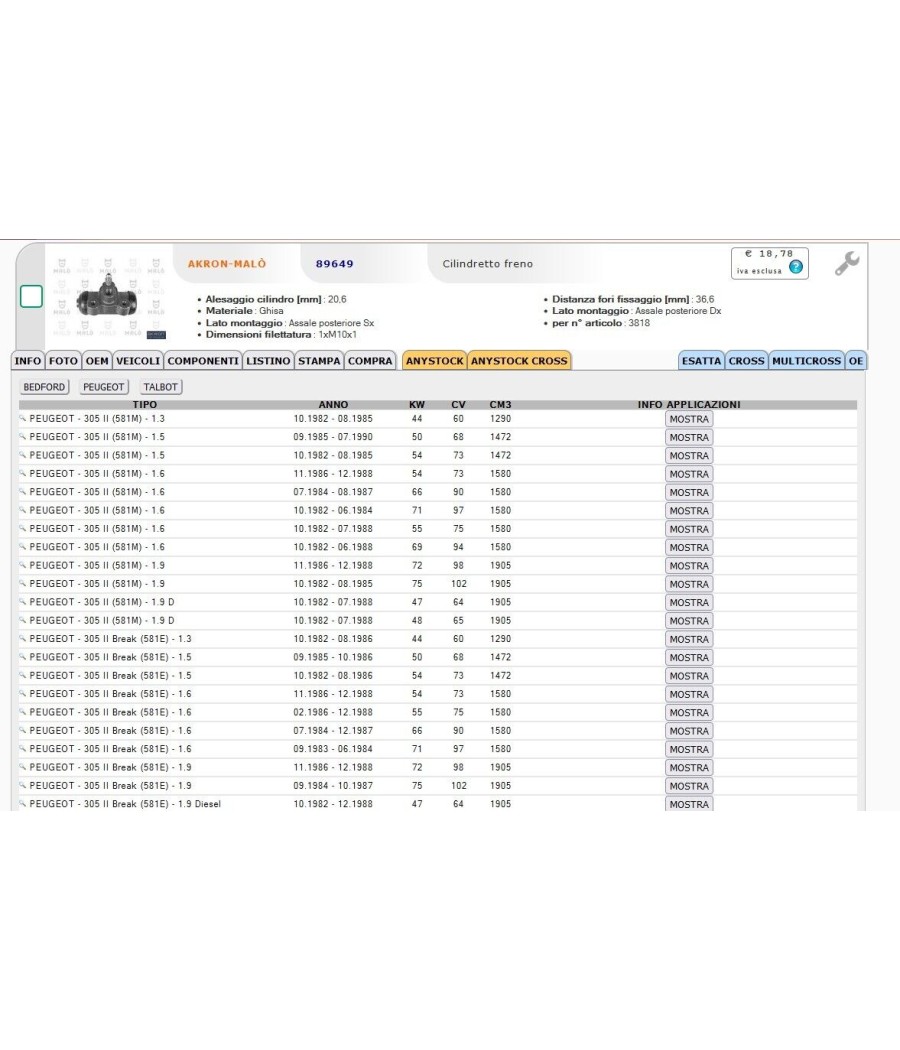The width and height of the screenshot is (900, 1050).
Task: Select the PEUGEOT brand filter button
Action: pos(103,387)
